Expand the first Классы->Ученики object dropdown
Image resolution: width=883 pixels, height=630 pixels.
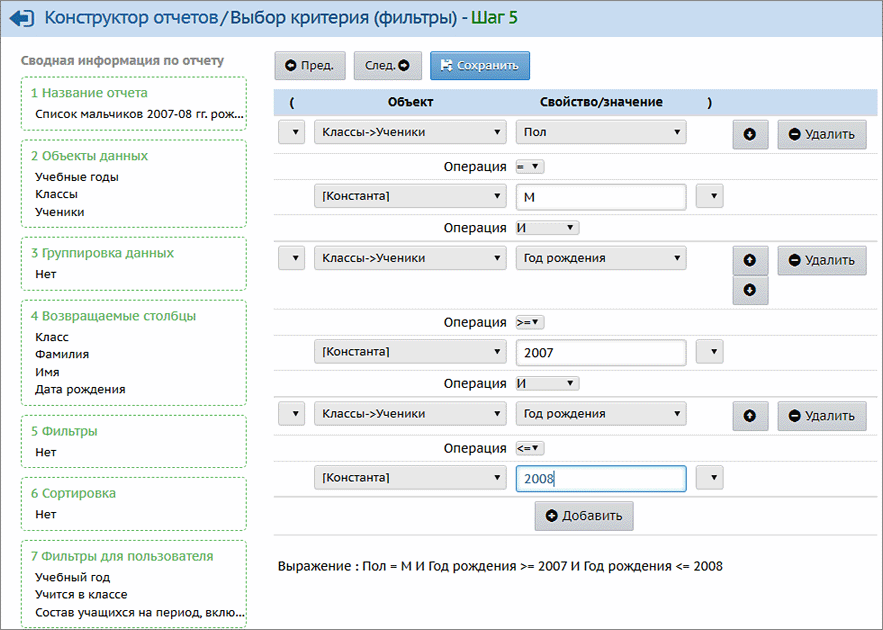pyautogui.click(x=410, y=132)
